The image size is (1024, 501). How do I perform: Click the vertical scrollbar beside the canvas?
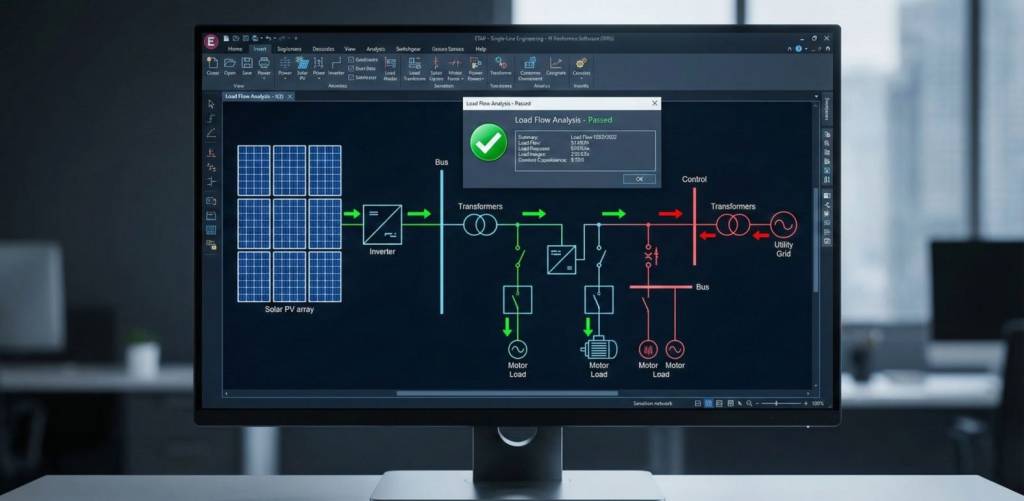815,239
